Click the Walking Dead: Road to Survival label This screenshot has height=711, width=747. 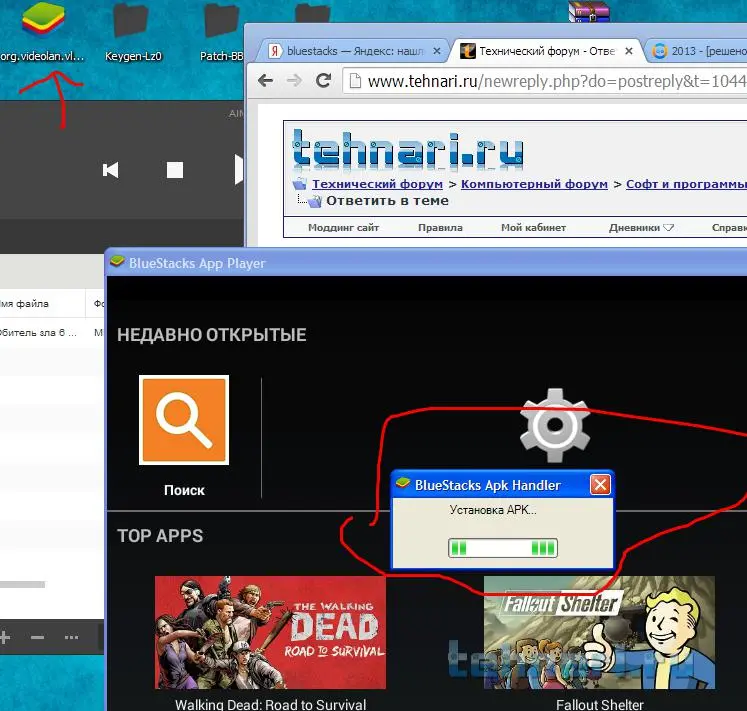coord(270,704)
